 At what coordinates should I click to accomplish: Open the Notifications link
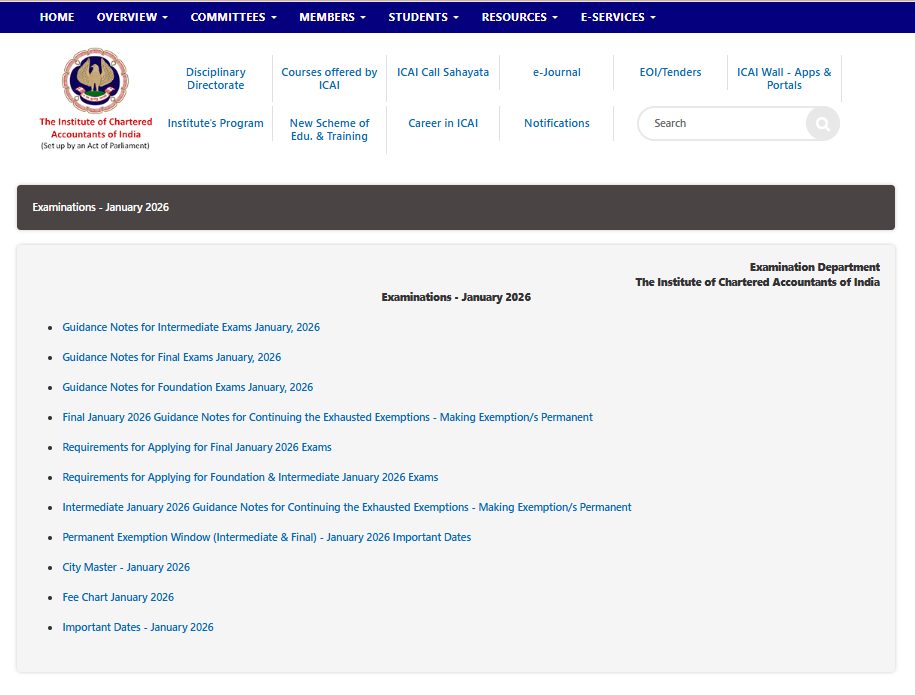(x=556, y=123)
